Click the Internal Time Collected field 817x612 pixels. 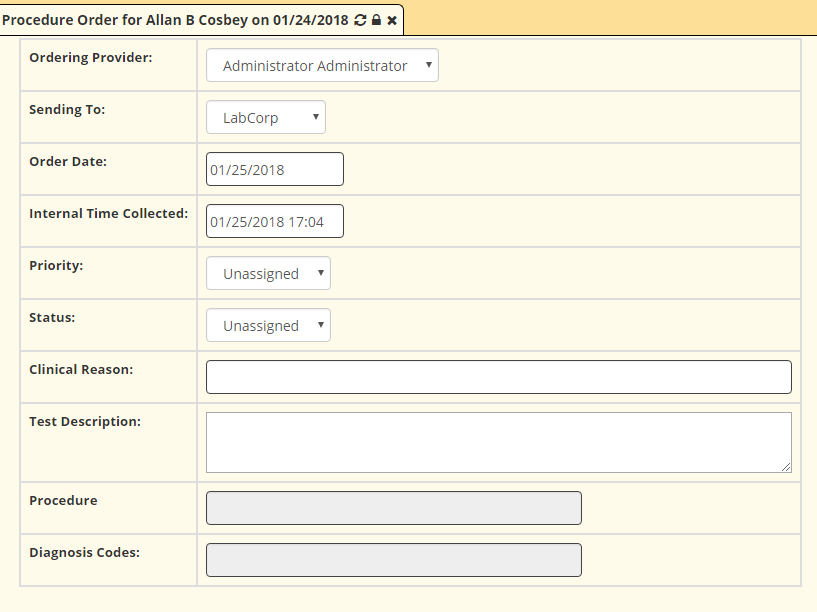point(274,221)
